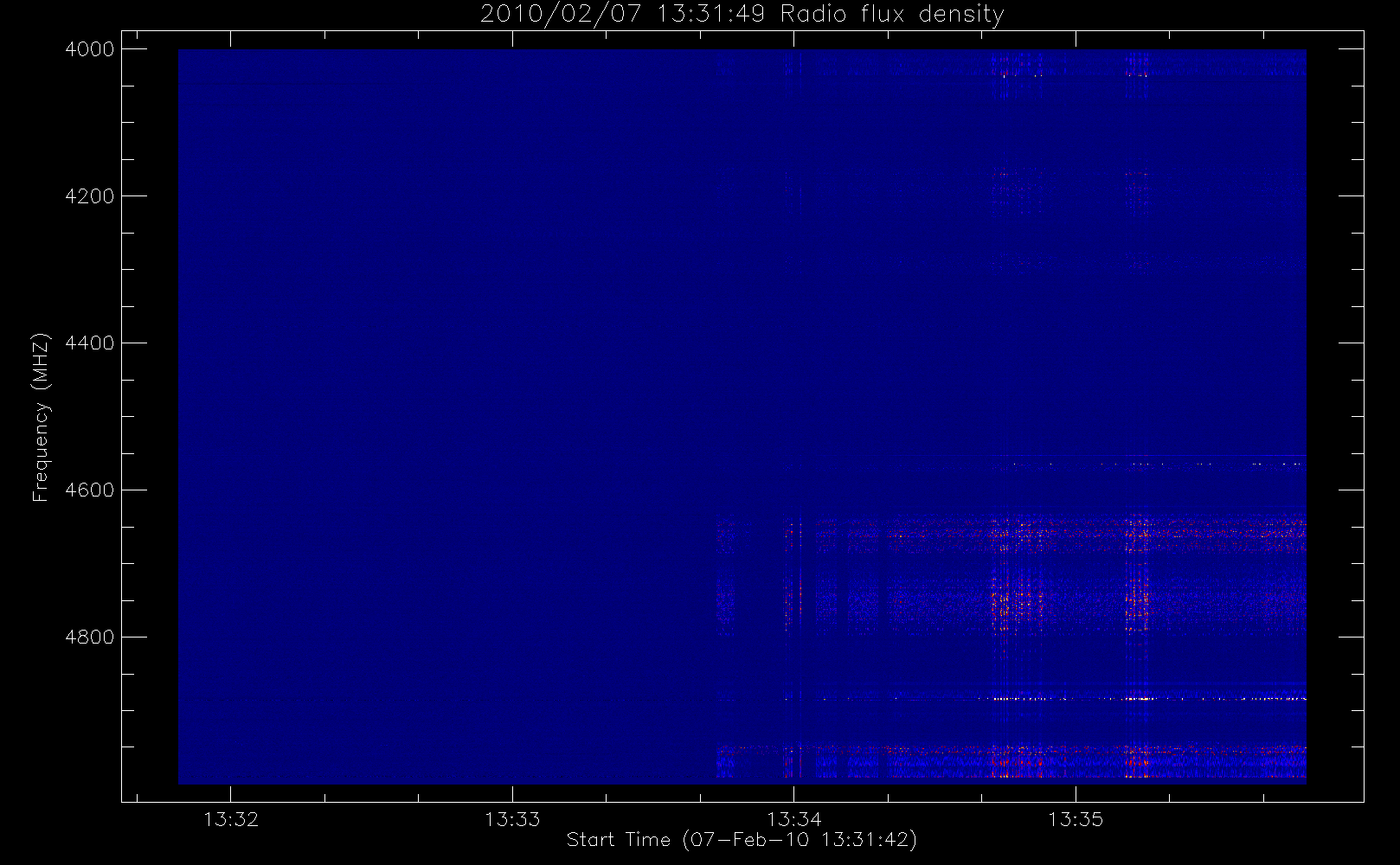Click the plot title '2010/02/07 13:31:49 Radio flux density'

[x=742, y=15]
